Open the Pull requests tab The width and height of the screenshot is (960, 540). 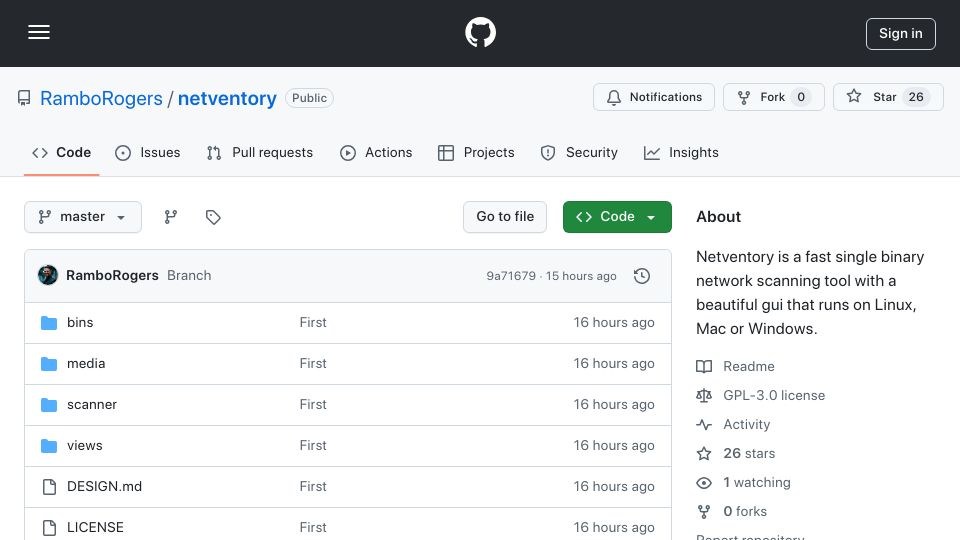point(260,152)
